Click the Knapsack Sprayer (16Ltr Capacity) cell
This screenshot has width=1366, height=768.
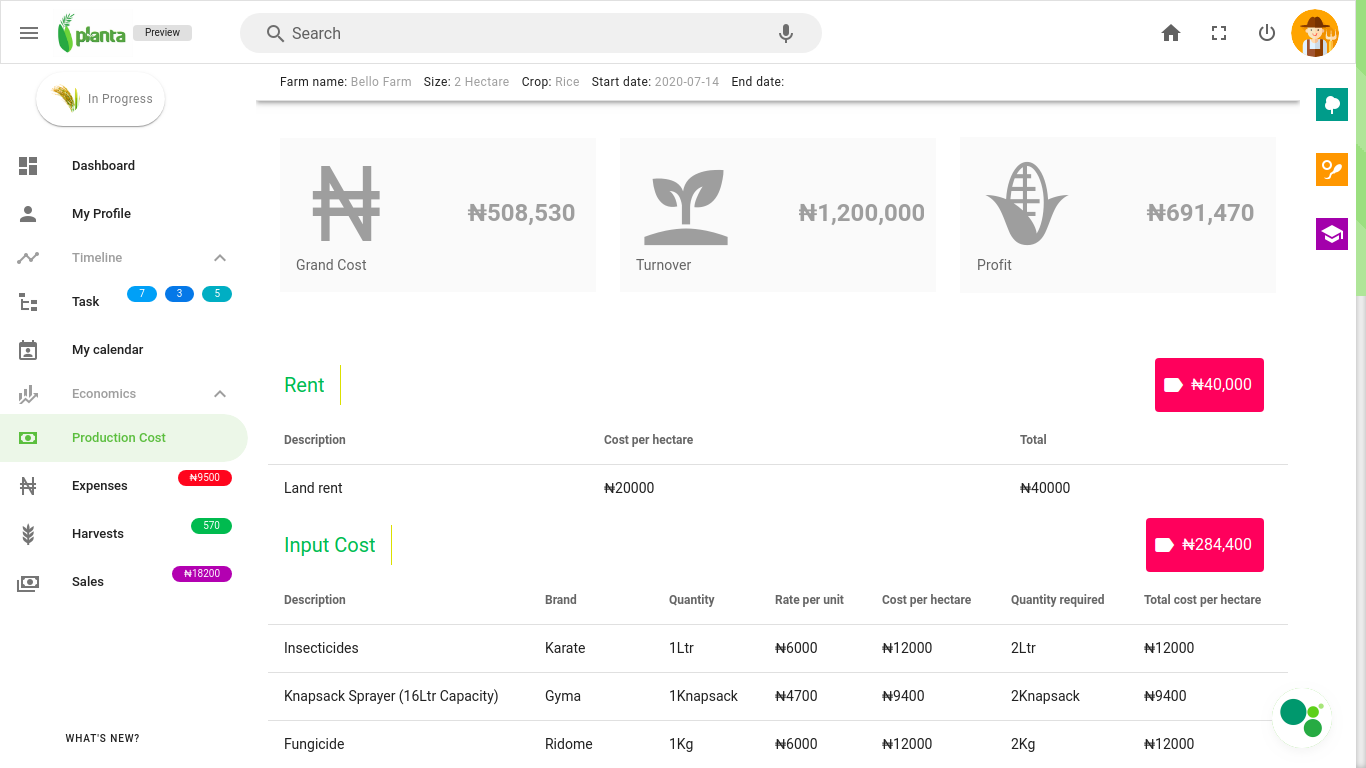coord(391,696)
